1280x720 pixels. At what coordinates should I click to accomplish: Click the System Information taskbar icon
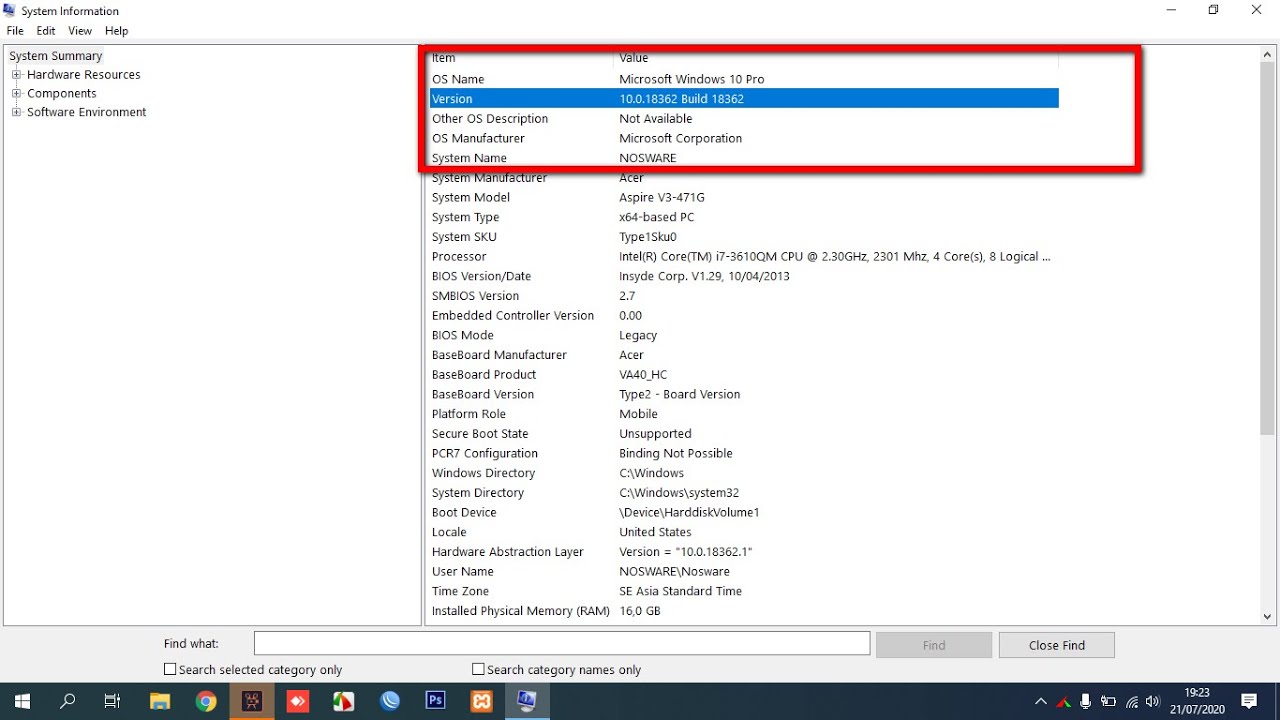click(x=527, y=701)
